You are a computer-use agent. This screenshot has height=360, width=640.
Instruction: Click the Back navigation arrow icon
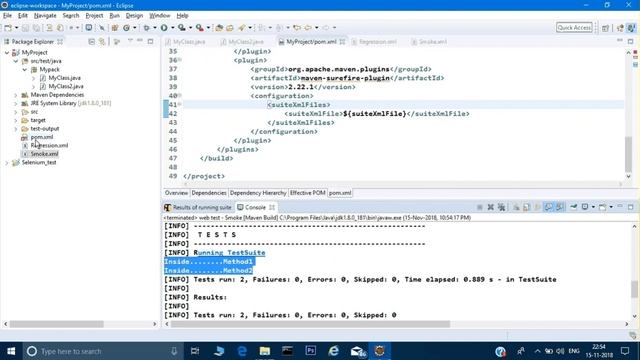tap(308, 28)
